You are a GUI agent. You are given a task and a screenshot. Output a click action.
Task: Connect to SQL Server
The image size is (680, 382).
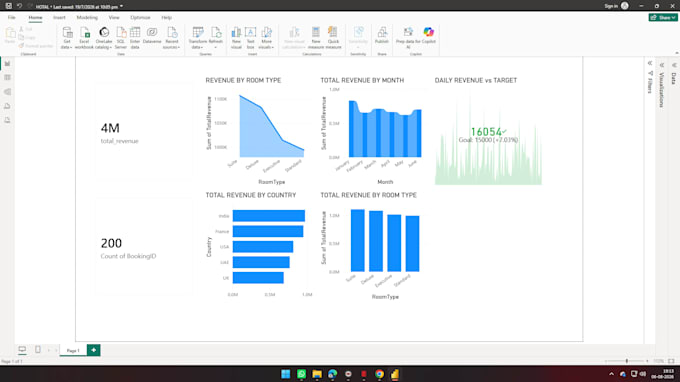coord(121,38)
